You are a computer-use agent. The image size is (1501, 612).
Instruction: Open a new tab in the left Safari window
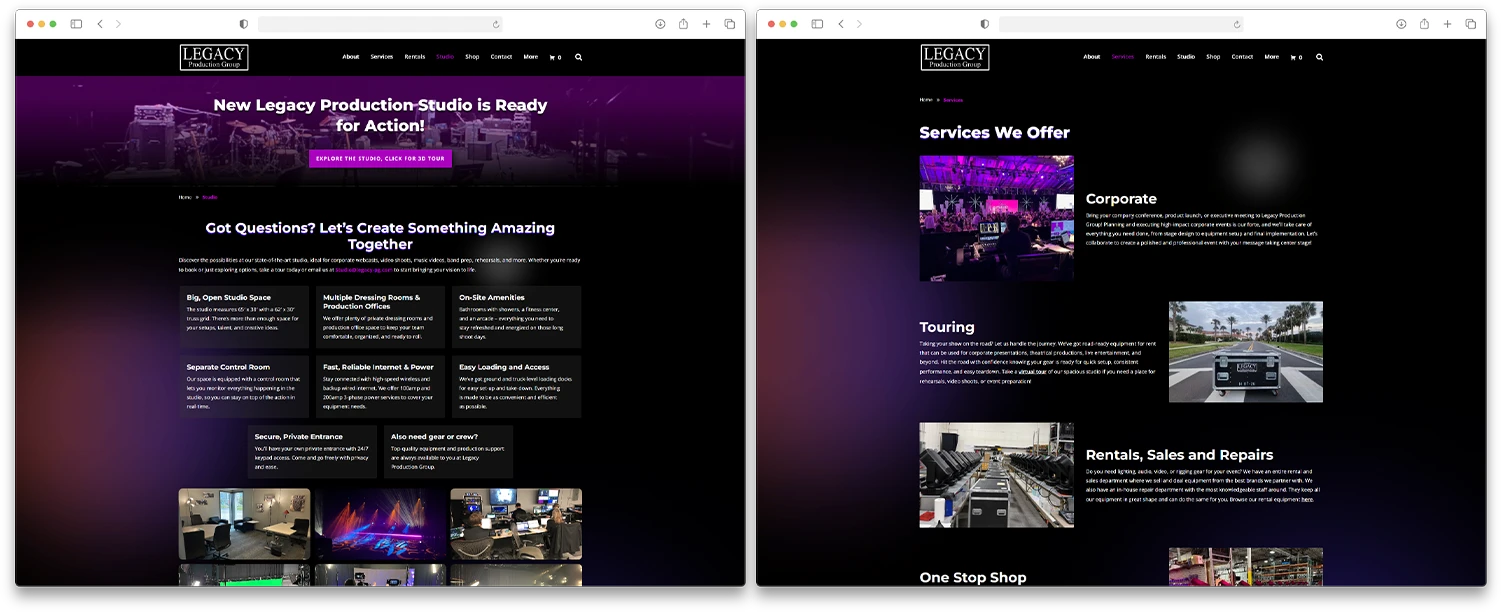point(706,22)
